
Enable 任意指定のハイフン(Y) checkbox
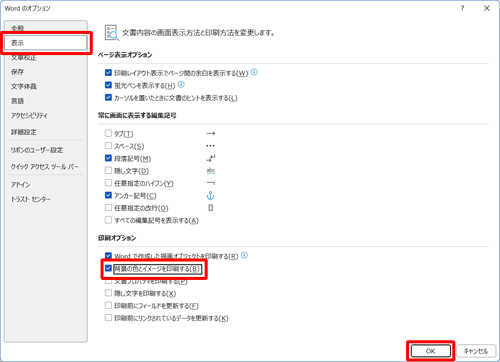(x=108, y=183)
